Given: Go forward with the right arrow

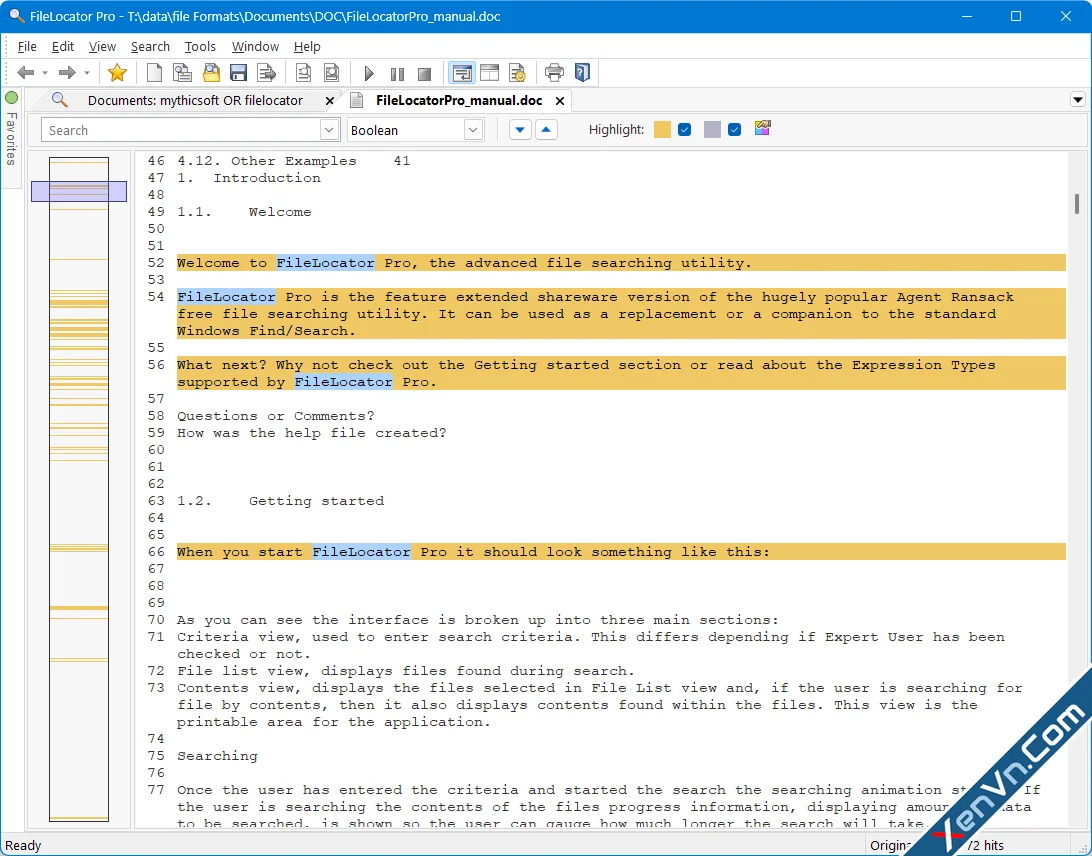Looking at the screenshot, I should pyautogui.click(x=67, y=72).
